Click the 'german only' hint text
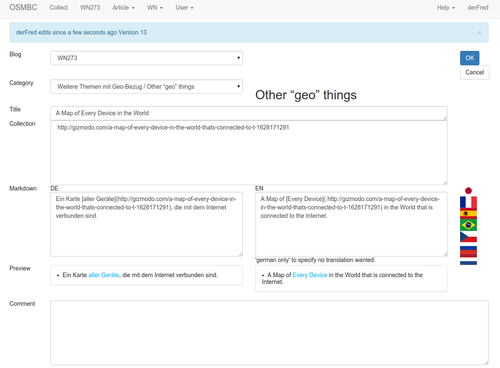The width and height of the screenshot is (500, 368). tap(315, 260)
